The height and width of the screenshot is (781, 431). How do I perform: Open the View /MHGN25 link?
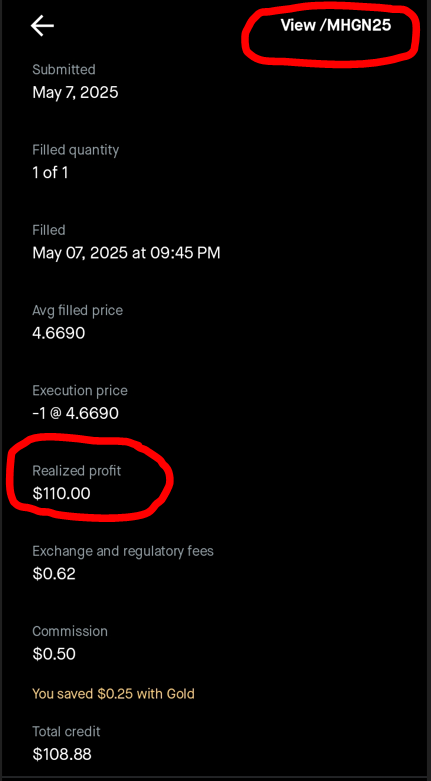click(x=336, y=25)
